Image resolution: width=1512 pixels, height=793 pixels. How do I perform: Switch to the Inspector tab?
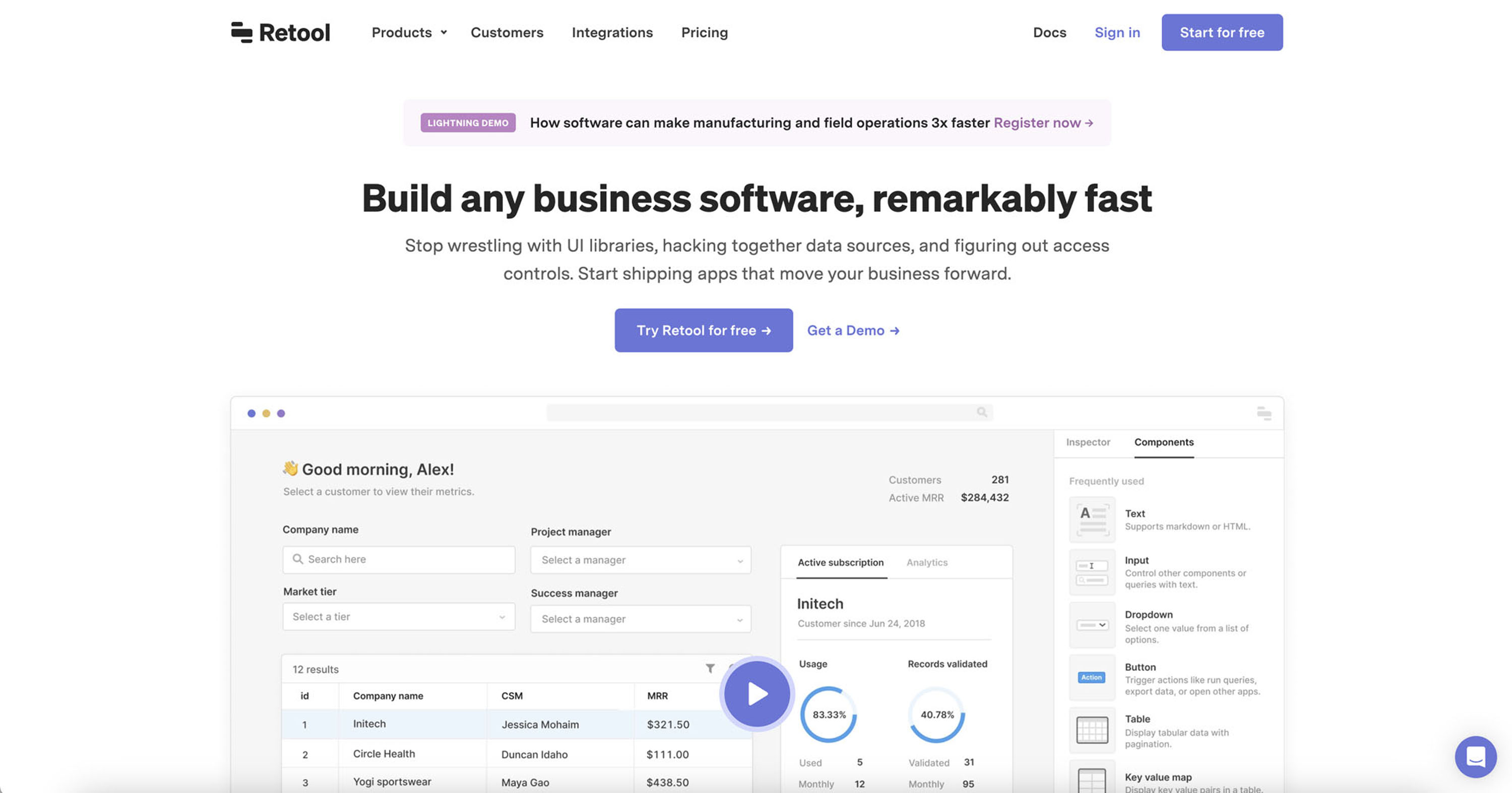pos(1088,442)
